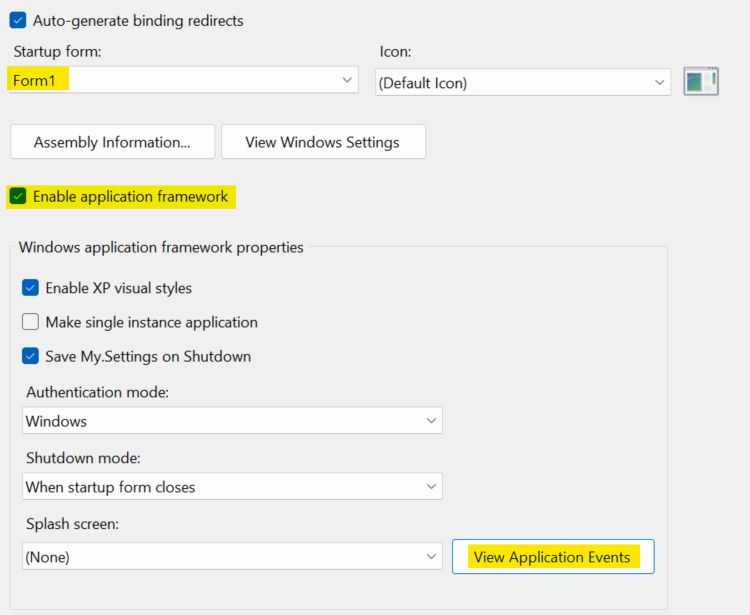Viewport: 750px width, 615px height.
Task: Toggle Auto-generate binding redirects checkbox
Action: (x=18, y=20)
